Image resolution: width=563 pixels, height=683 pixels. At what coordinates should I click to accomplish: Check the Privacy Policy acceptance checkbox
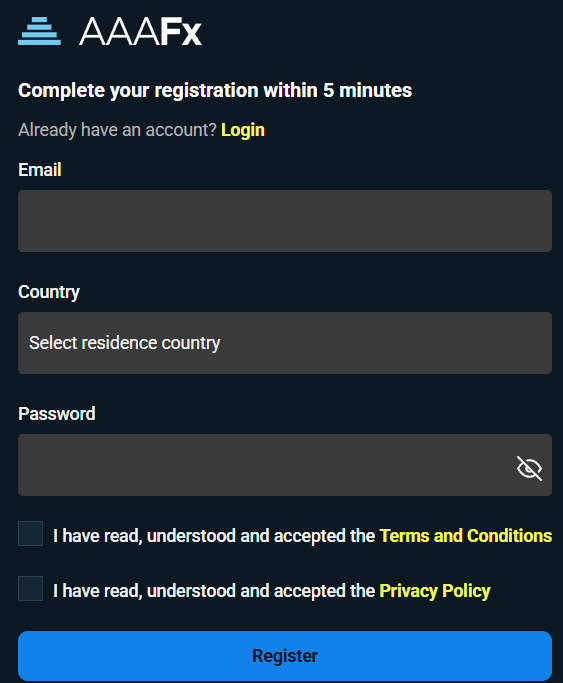(x=30, y=588)
